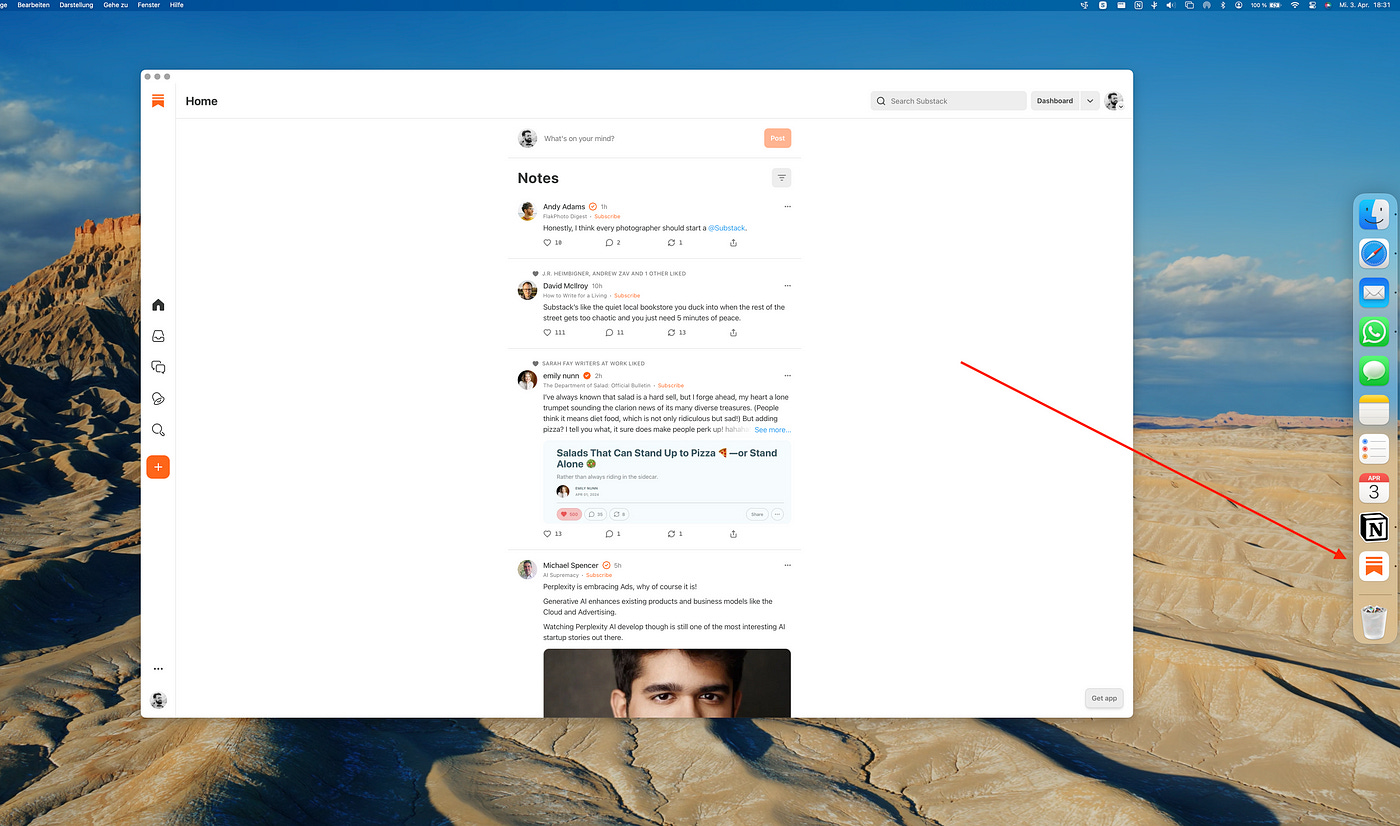This screenshot has width=1400, height=826.
Task: Subscribe to AI Supremacy
Action: 599,575
